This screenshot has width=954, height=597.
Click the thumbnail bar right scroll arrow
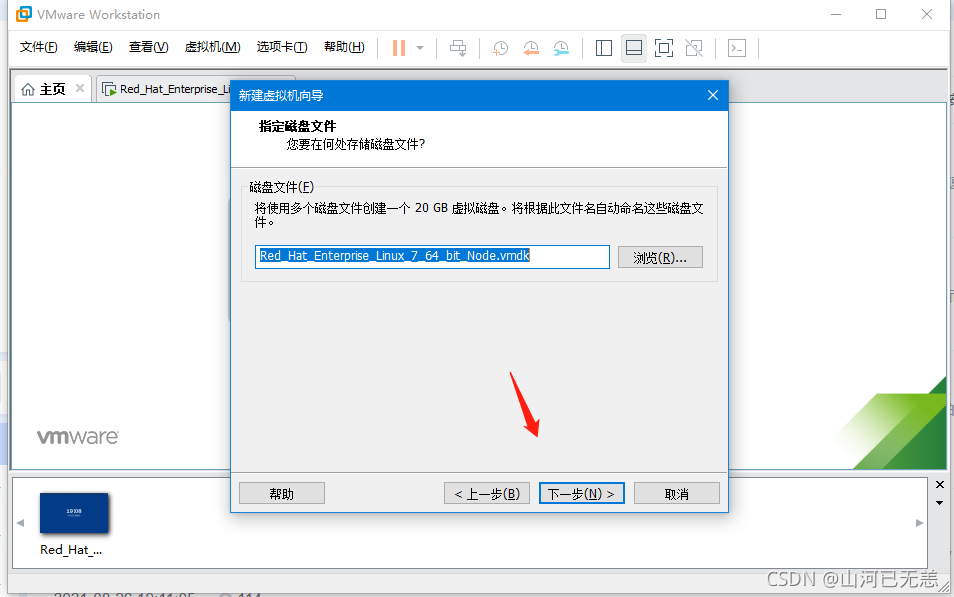click(x=919, y=523)
